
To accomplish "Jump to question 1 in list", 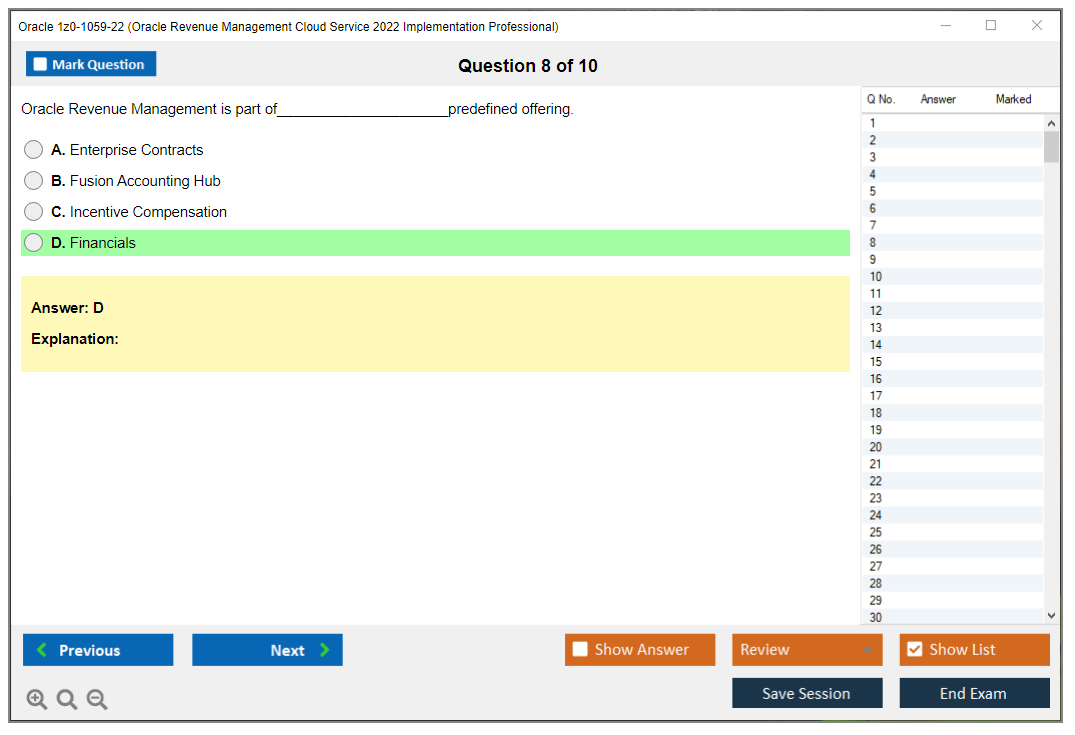I will 873,123.
